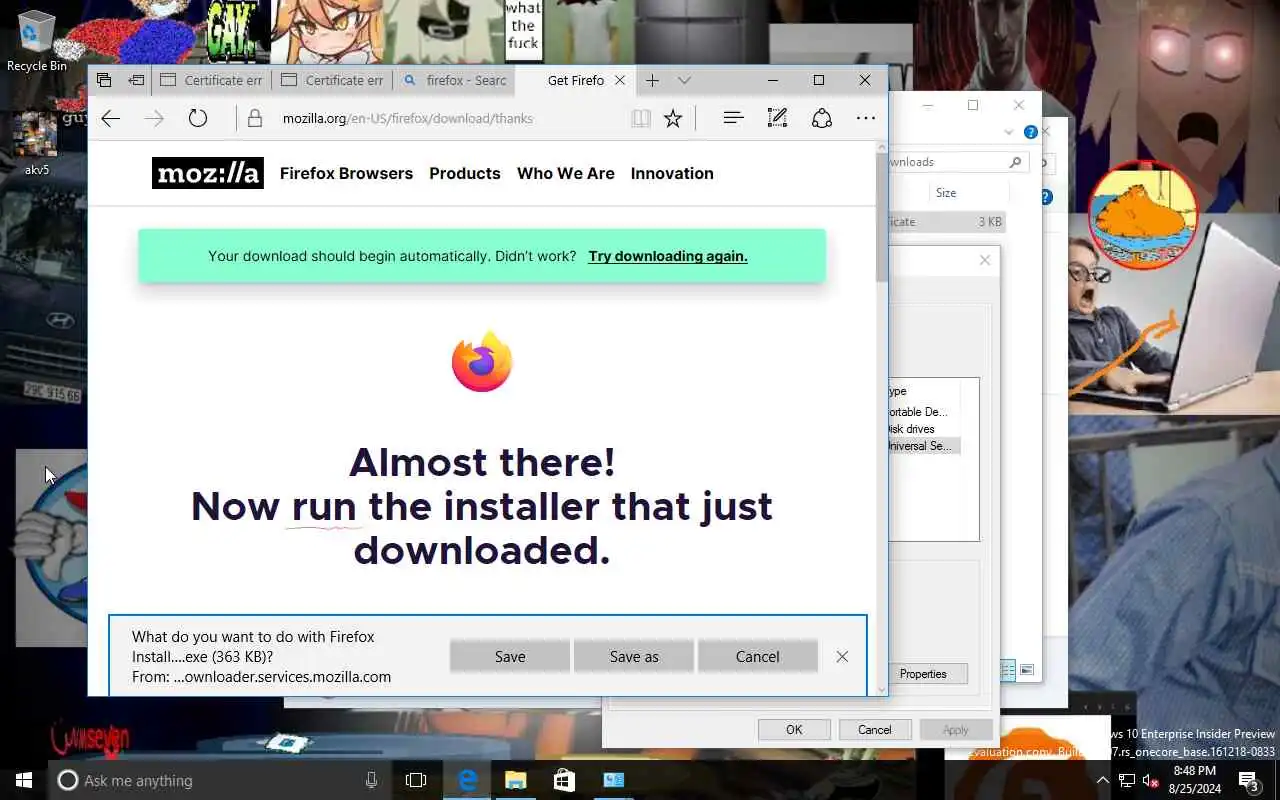This screenshot has width=1280, height=800.
Task: Open a new tab in Edge
Action: coord(652,80)
